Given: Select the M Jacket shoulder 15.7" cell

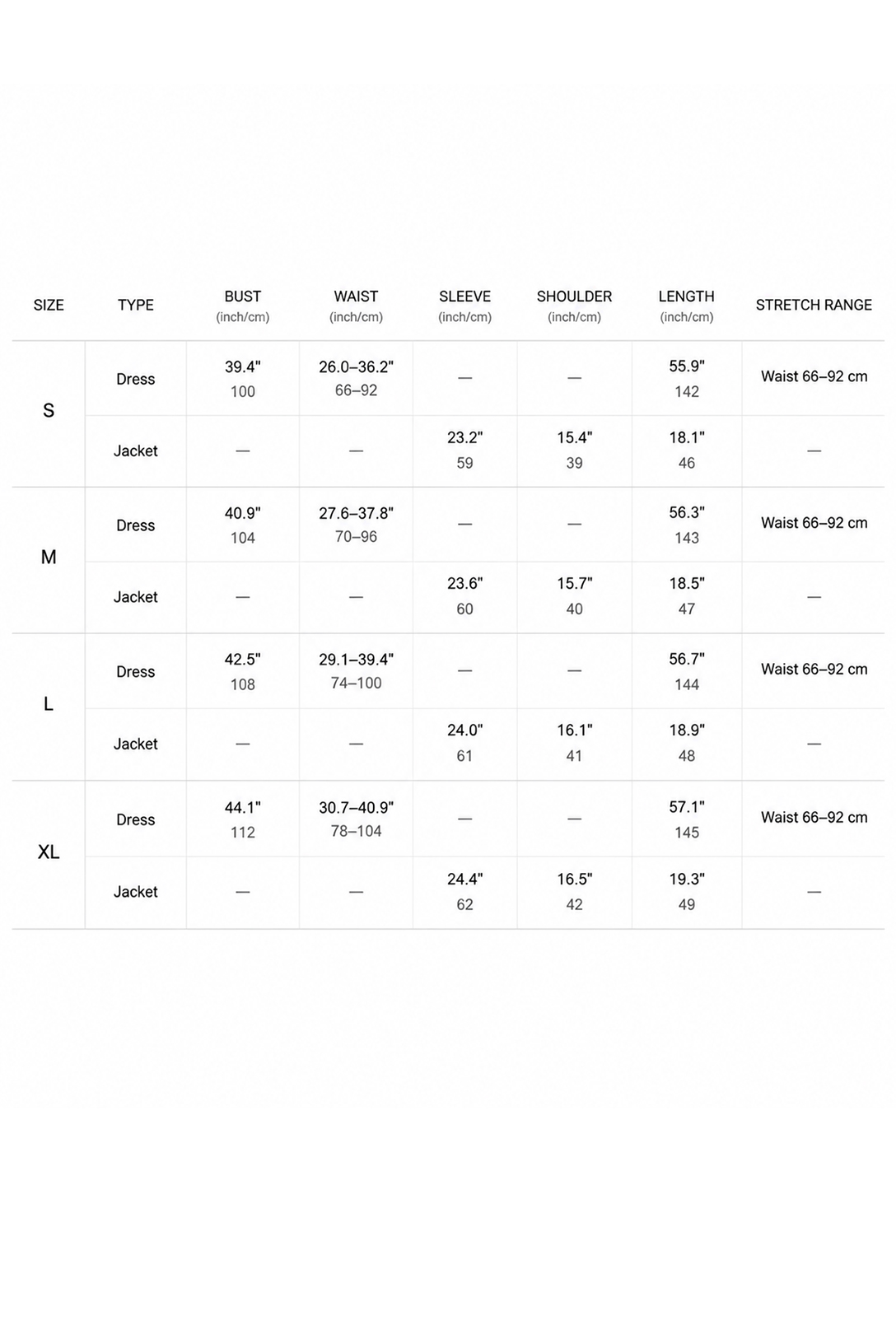Looking at the screenshot, I should click(x=575, y=596).
